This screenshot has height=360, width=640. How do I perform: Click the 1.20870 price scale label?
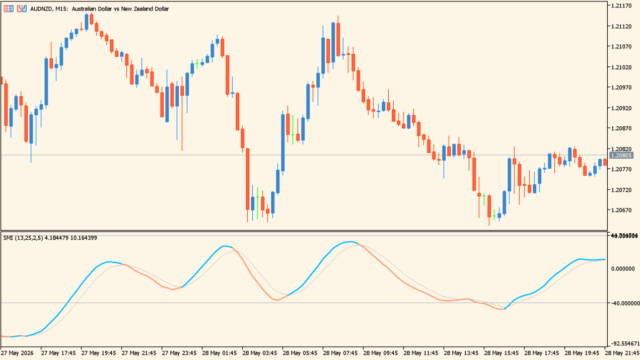pos(621,129)
